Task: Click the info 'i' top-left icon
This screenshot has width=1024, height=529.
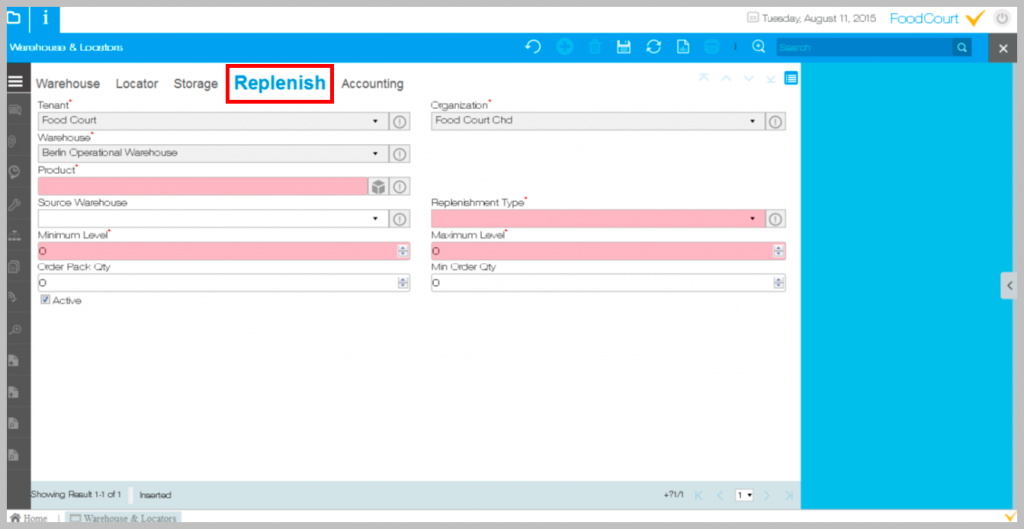Action: [45, 18]
